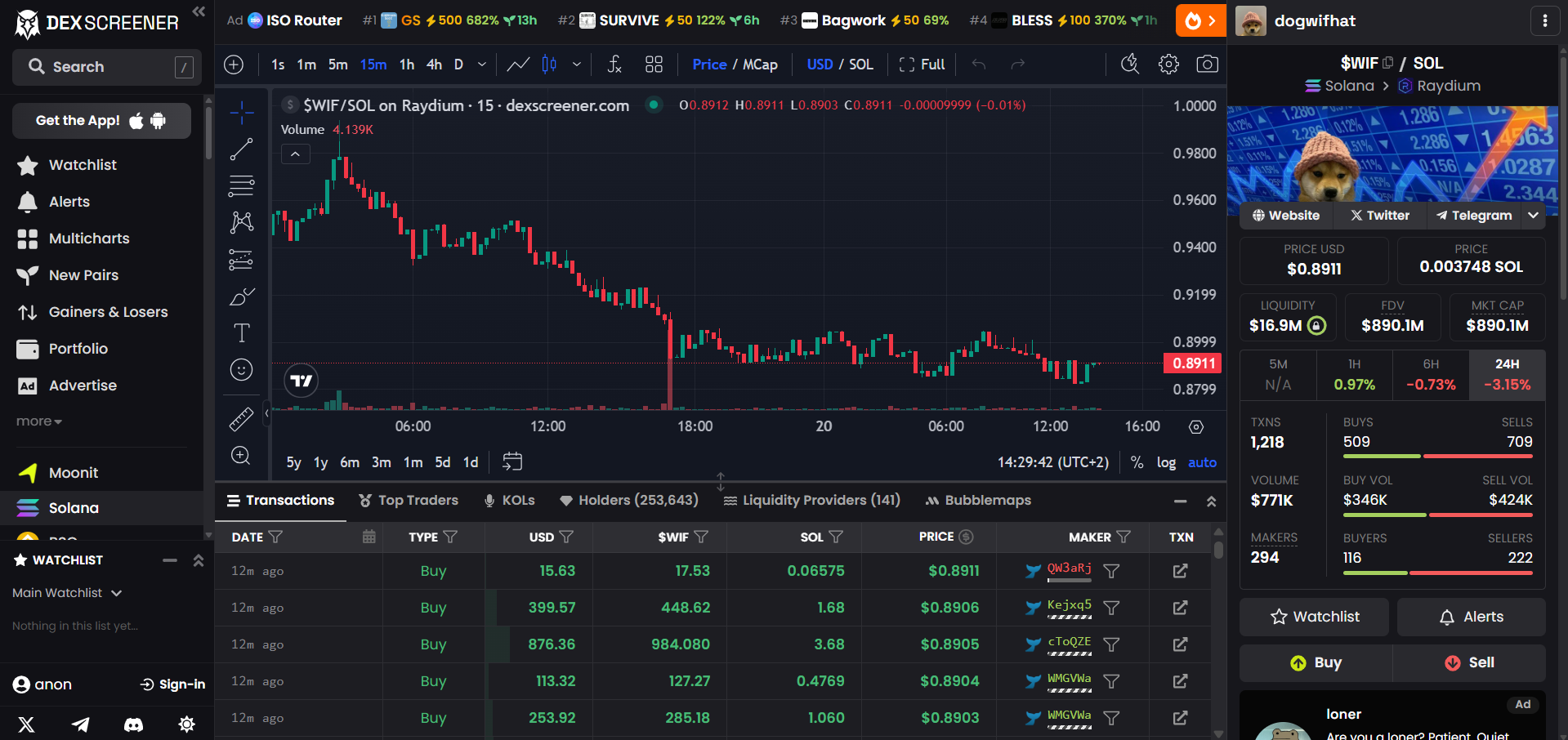This screenshot has height=740, width=1568.
Task: Open the trending fire button
Action: [1200, 20]
